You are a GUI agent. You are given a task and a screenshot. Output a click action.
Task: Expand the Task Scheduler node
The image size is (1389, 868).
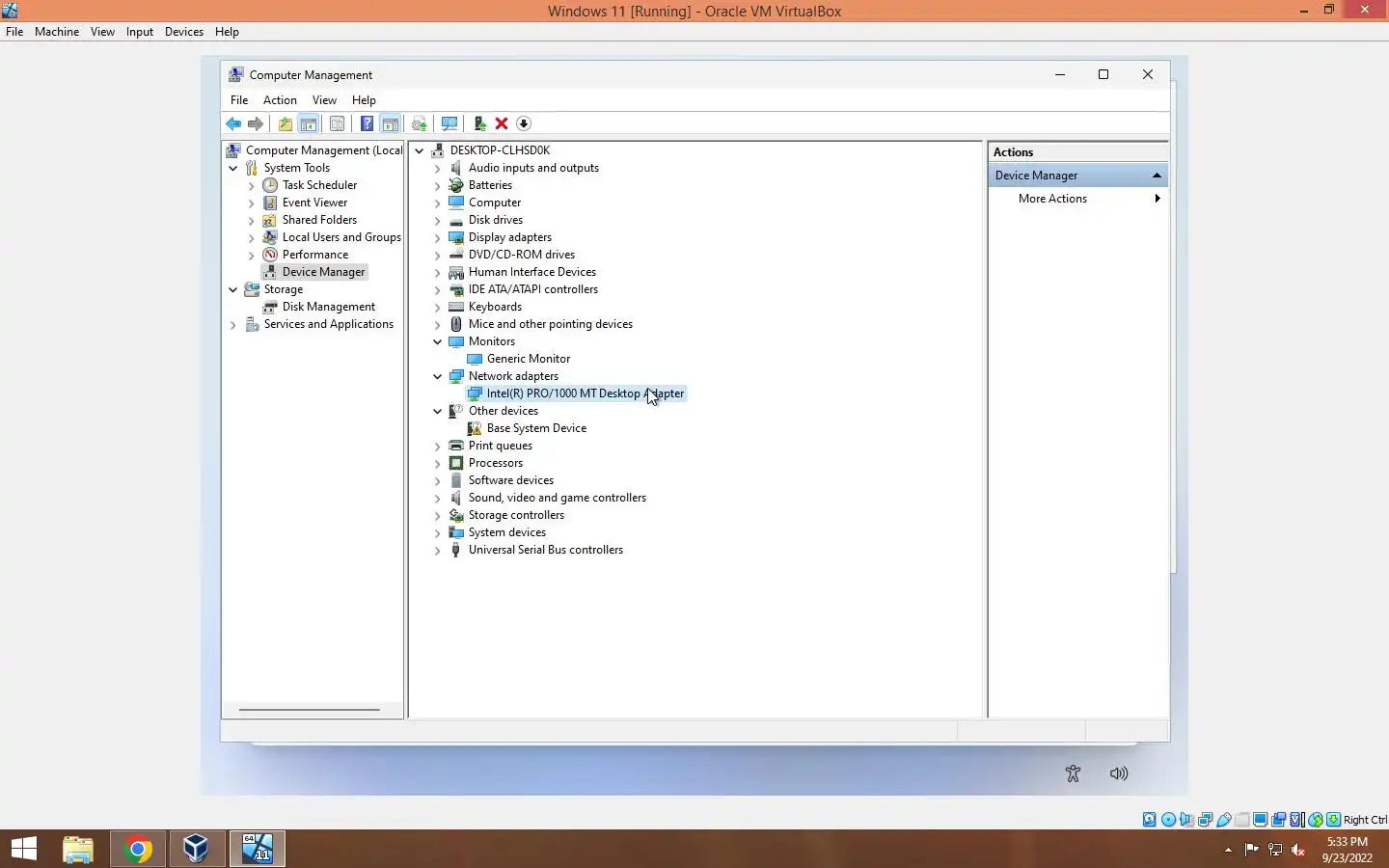click(x=252, y=185)
